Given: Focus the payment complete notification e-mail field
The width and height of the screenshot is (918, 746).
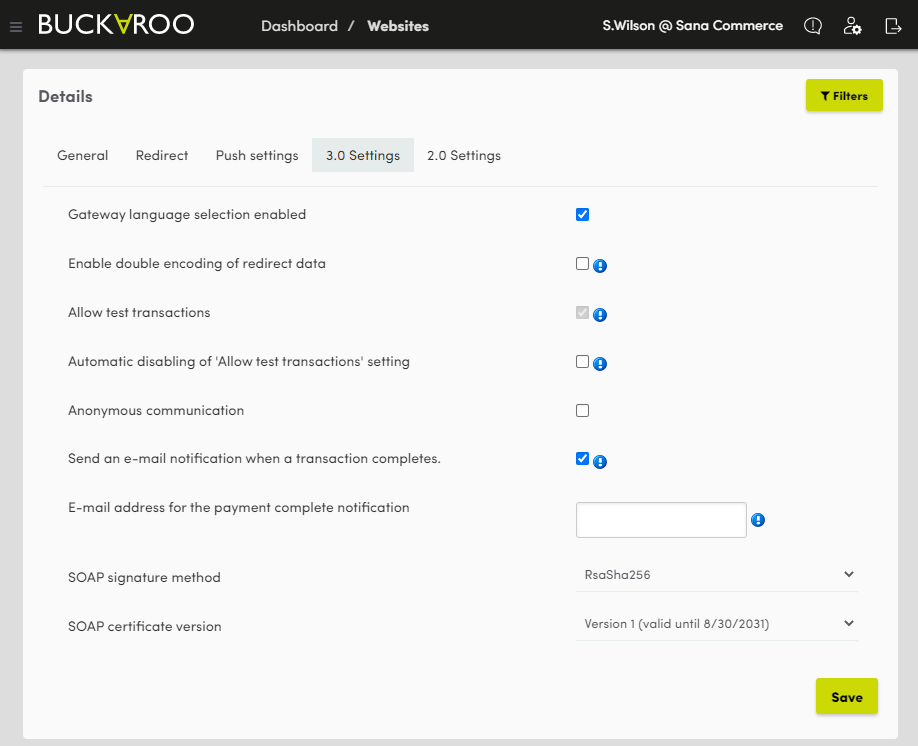Looking at the screenshot, I should point(661,520).
